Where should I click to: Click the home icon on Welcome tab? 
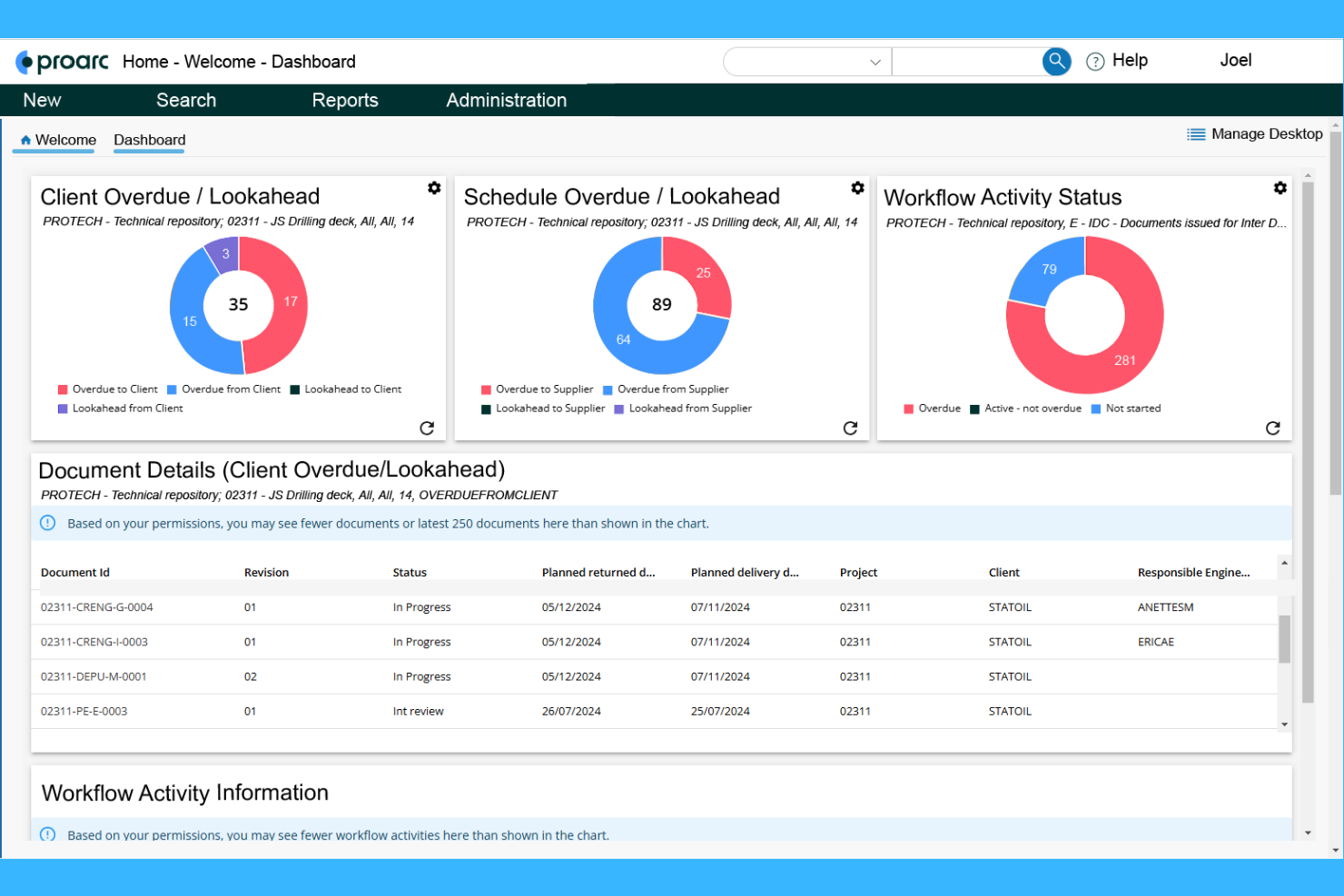pyautogui.click(x=25, y=140)
